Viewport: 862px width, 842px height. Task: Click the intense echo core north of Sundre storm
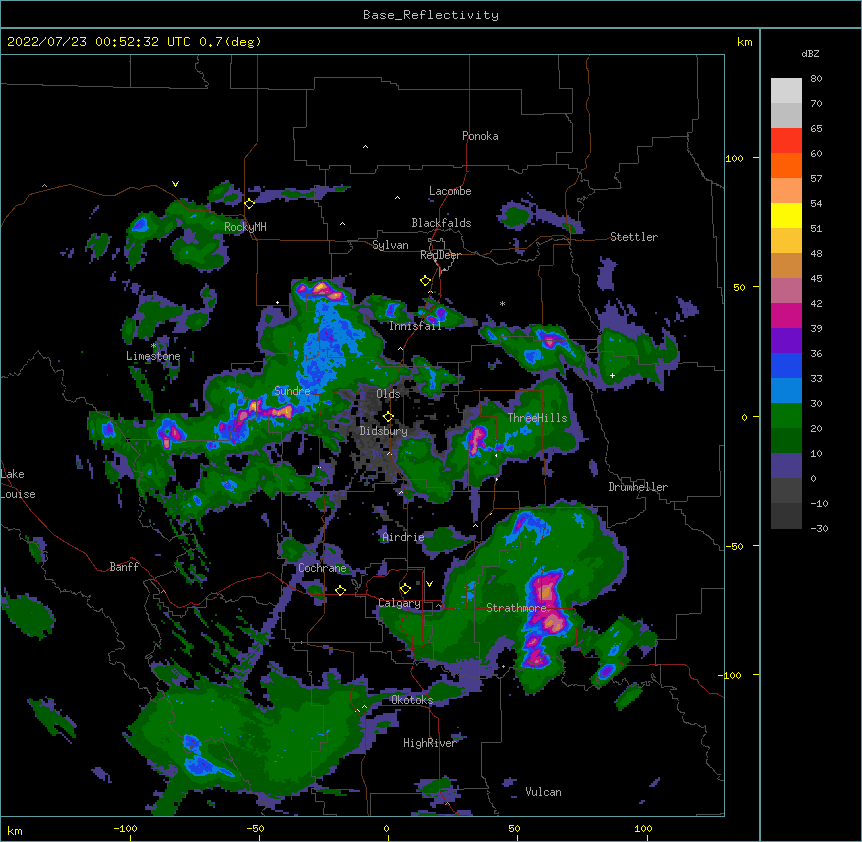pyautogui.click(x=322, y=290)
